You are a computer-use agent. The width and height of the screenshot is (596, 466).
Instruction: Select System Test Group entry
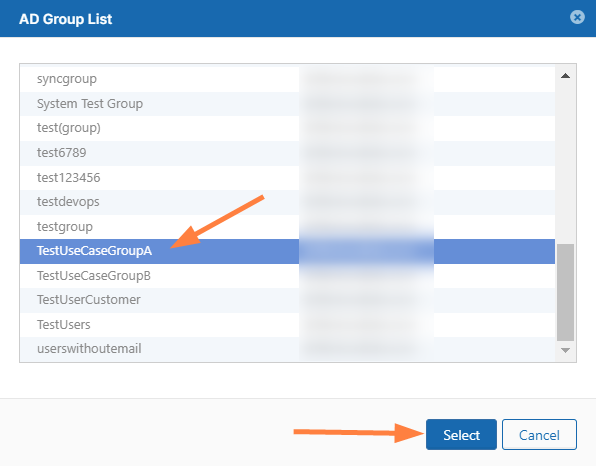pyautogui.click(x=287, y=104)
